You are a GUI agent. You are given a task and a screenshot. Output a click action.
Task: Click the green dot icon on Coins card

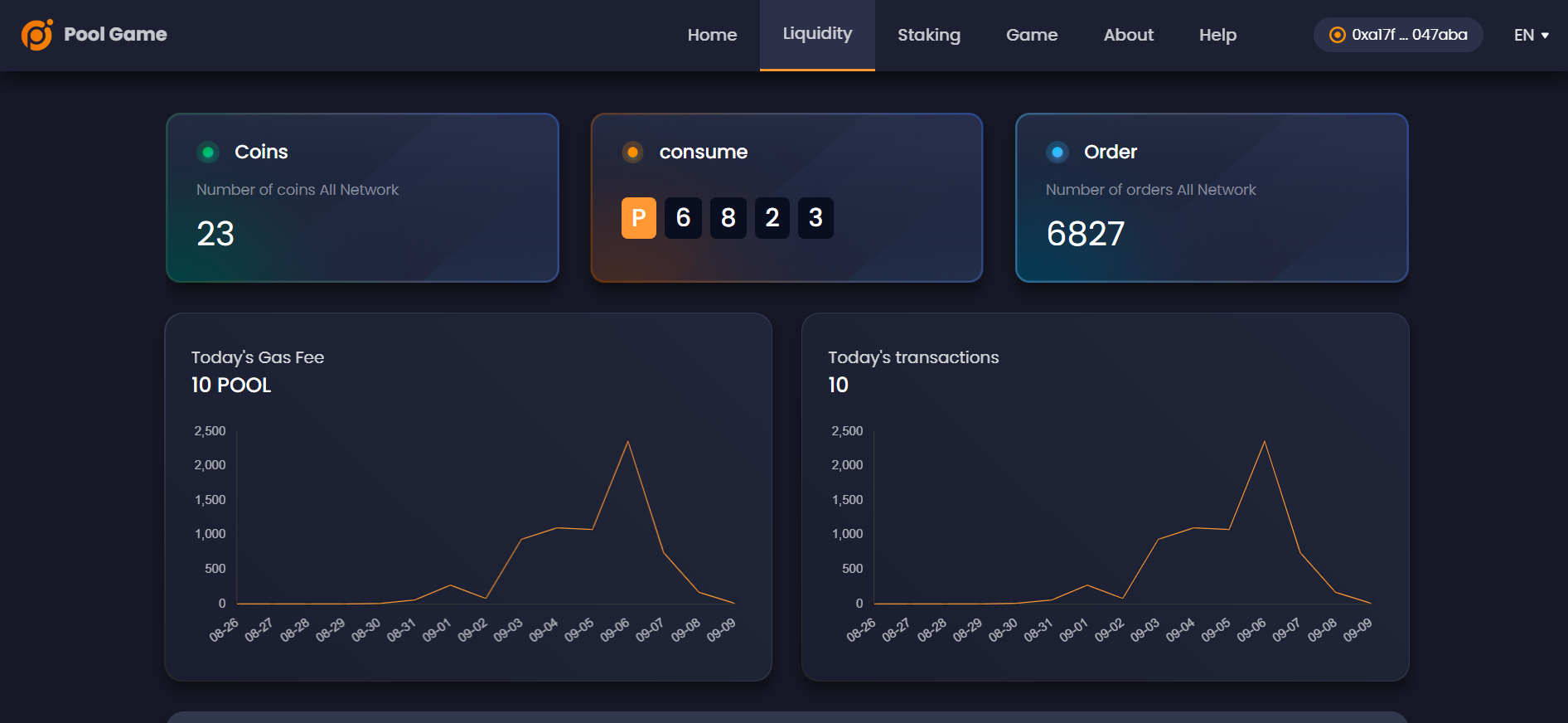[x=208, y=152]
